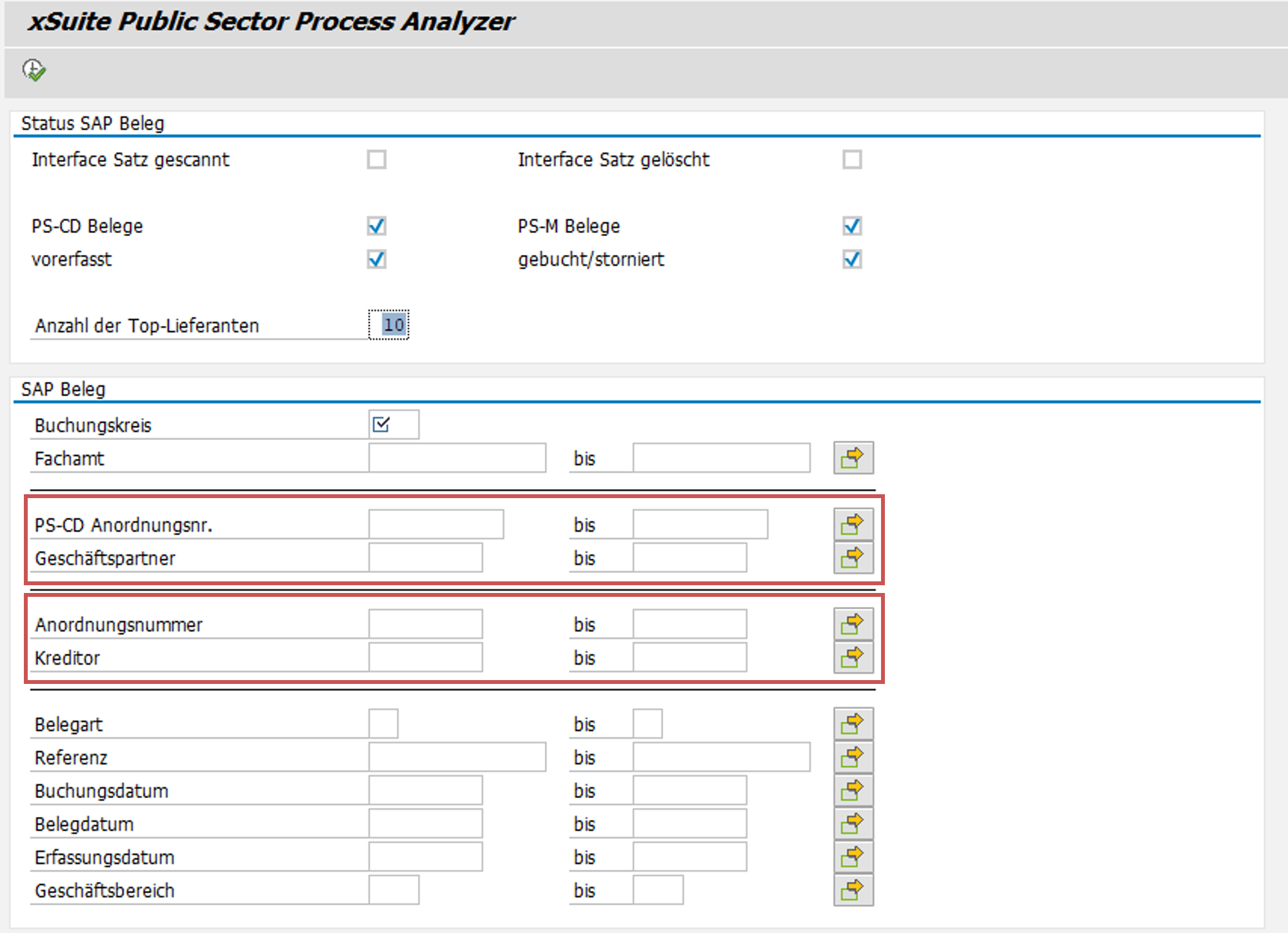Open multiple selection for Erfassungsdatum

pos(853,856)
